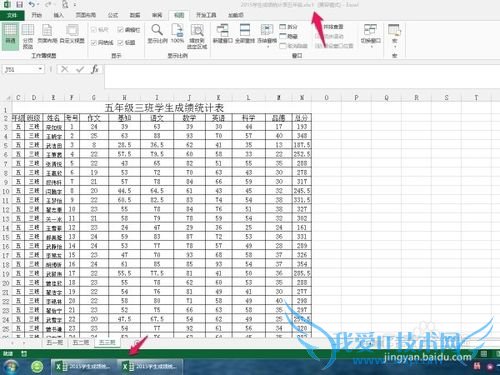This screenshot has width=500, height=375.
Task: Click the 全部重排 arrange all icon
Action: click(x=245, y=34)
